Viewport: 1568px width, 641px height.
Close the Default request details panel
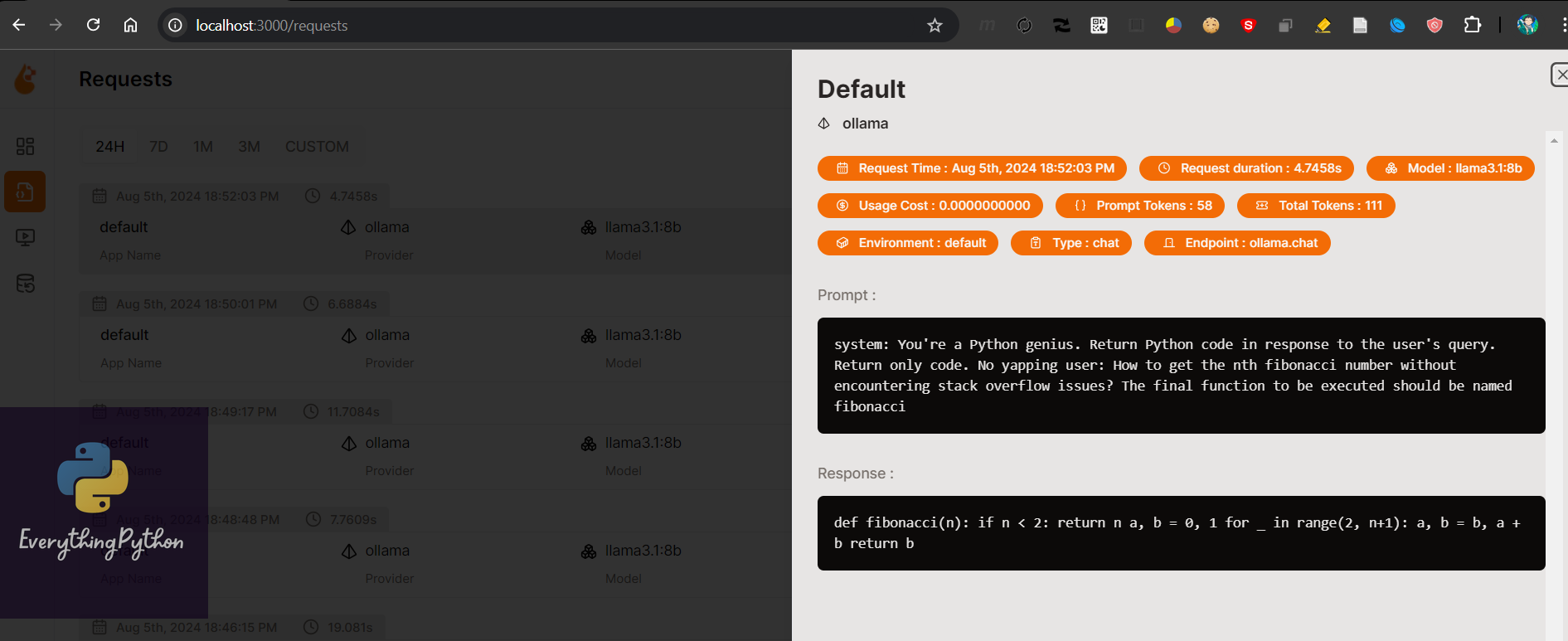[x=1560, y=75]
